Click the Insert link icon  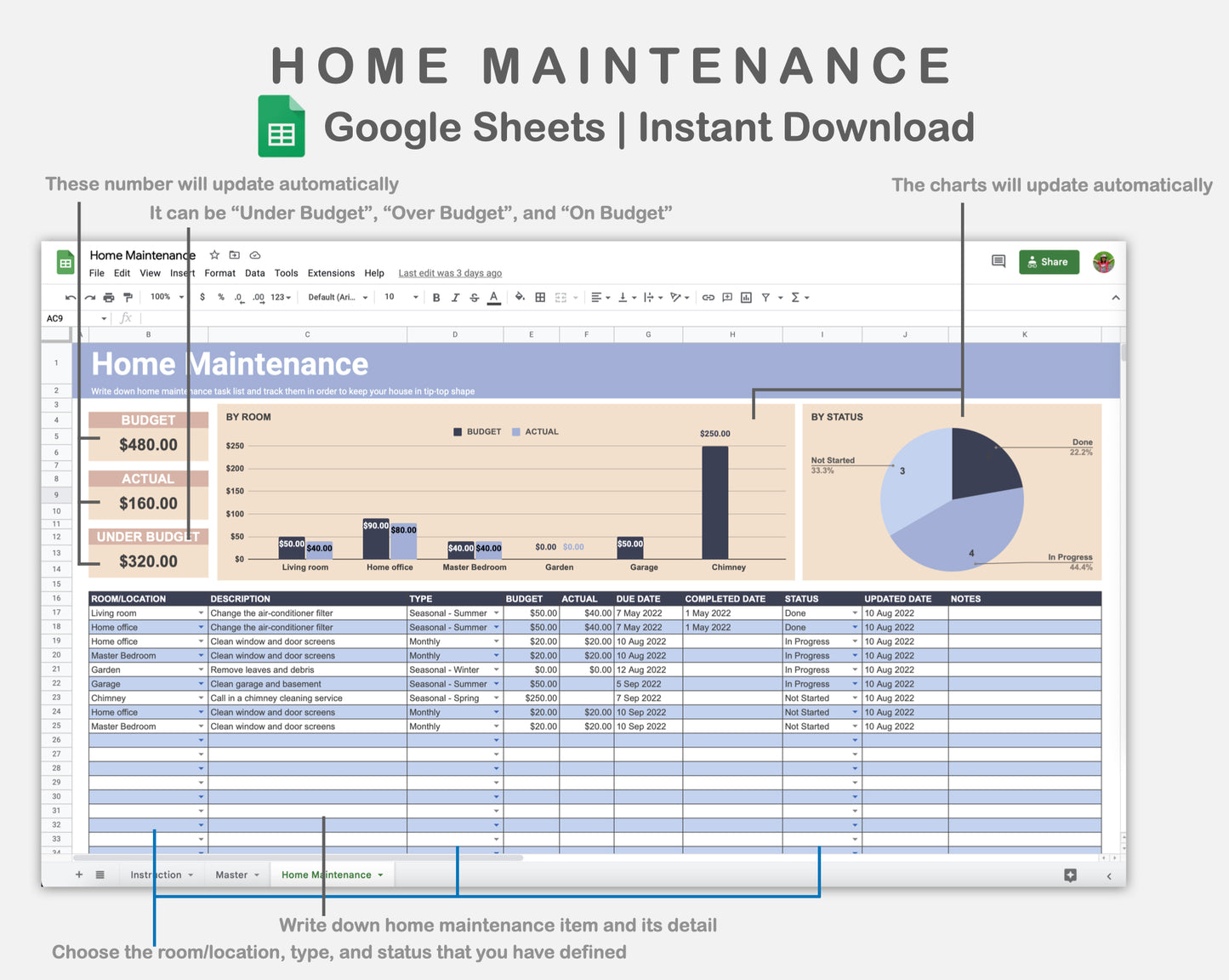coord(708,297)
